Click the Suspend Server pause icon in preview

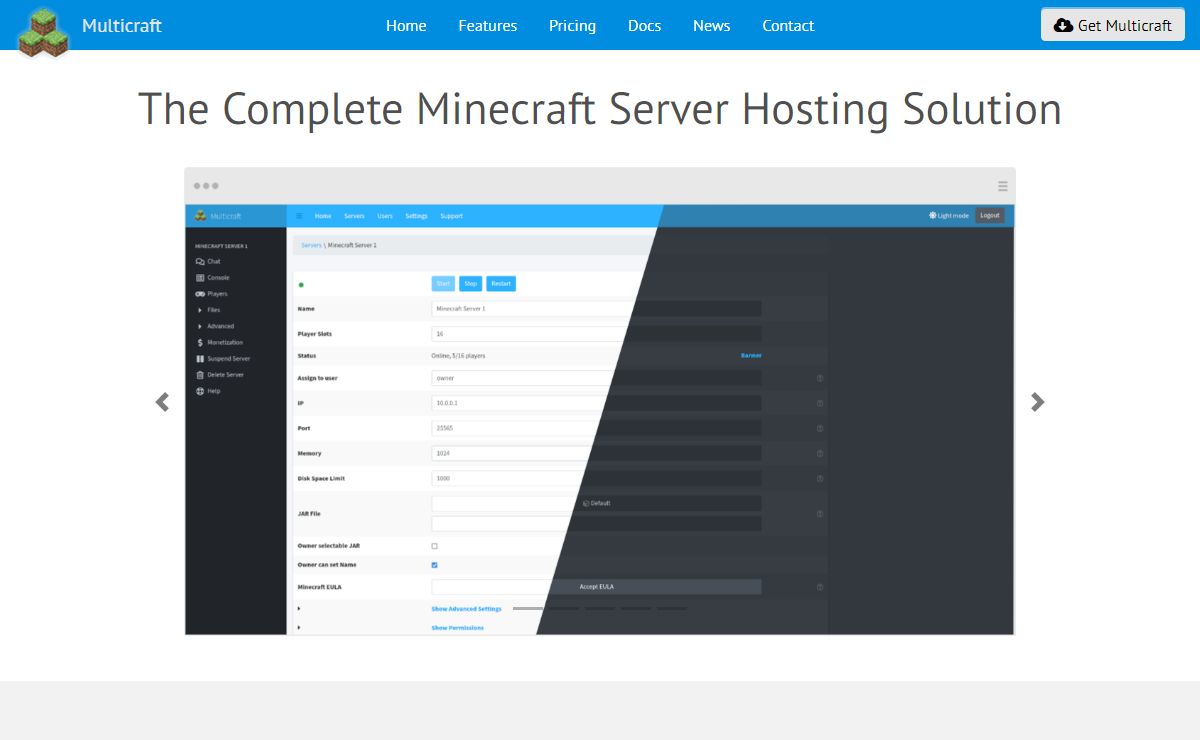(200, 358)
